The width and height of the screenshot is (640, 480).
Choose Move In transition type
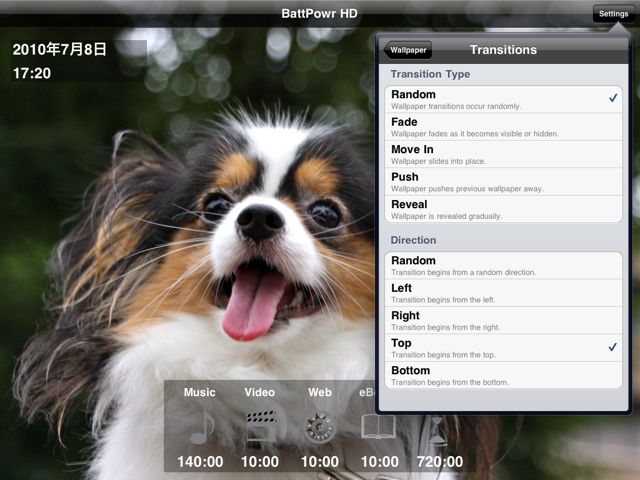pos(503,154)
